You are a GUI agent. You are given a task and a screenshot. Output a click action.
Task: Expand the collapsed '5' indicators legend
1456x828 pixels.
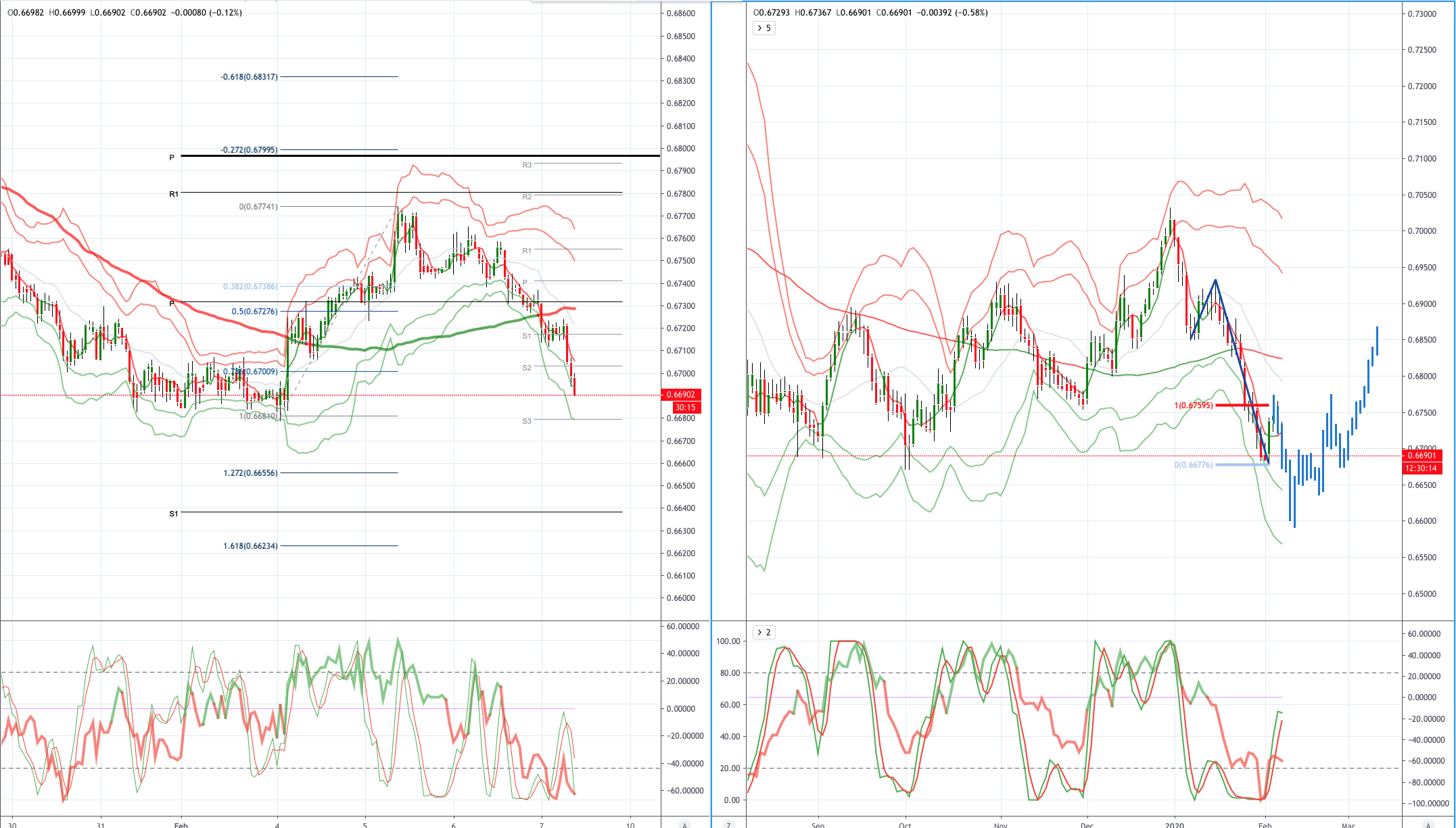[764, 28]
